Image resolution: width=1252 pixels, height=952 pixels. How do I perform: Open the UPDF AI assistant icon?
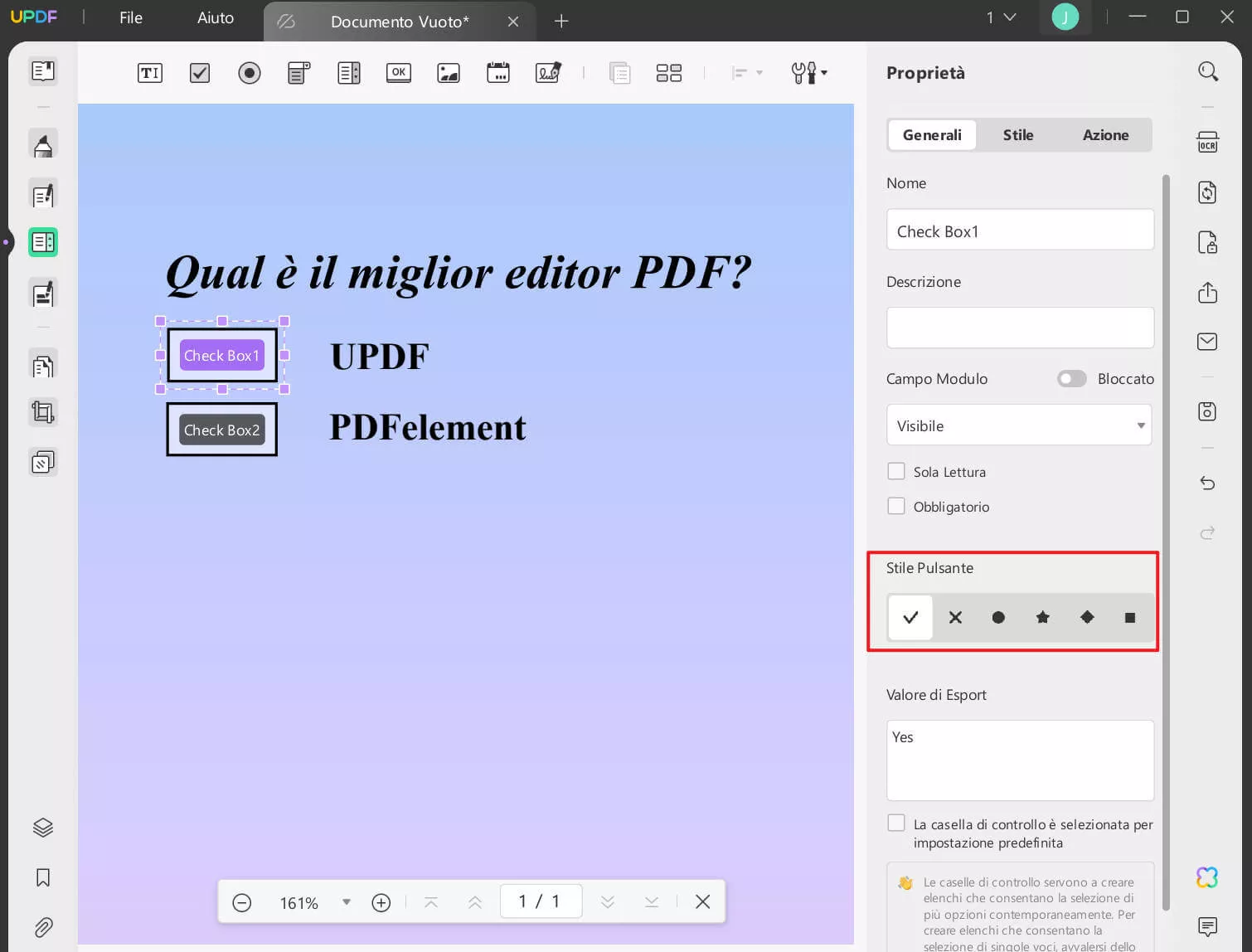click(x=1208, y=877)
